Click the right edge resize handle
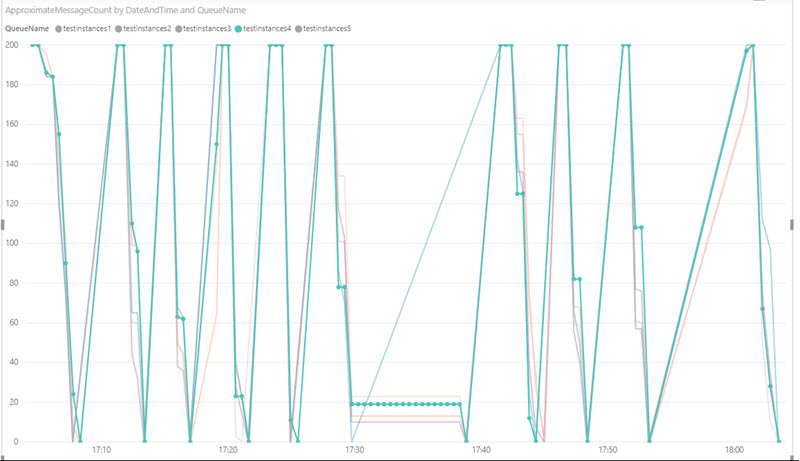 pyautogui.click(x=796, y=225)
